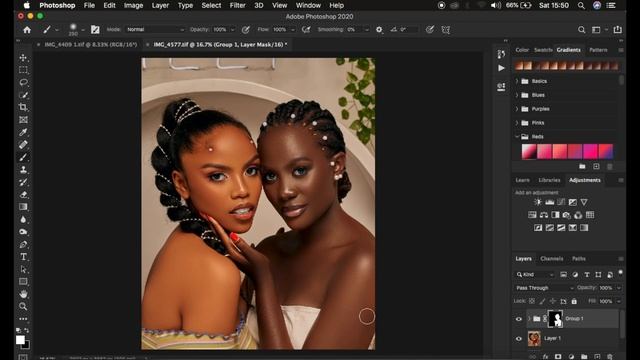Open the Filter menu

point(237,5)
